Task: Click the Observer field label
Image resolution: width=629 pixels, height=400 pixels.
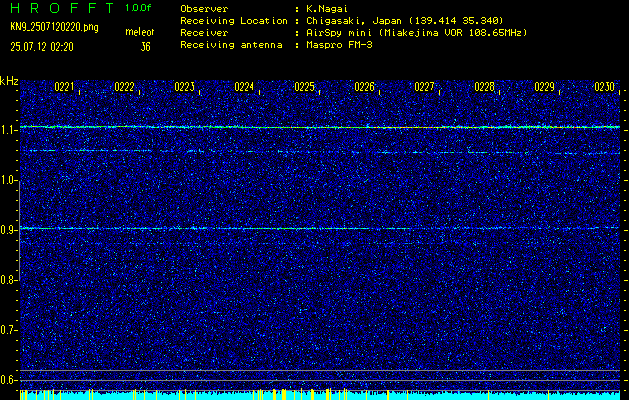Action: (x=204, y=9)
